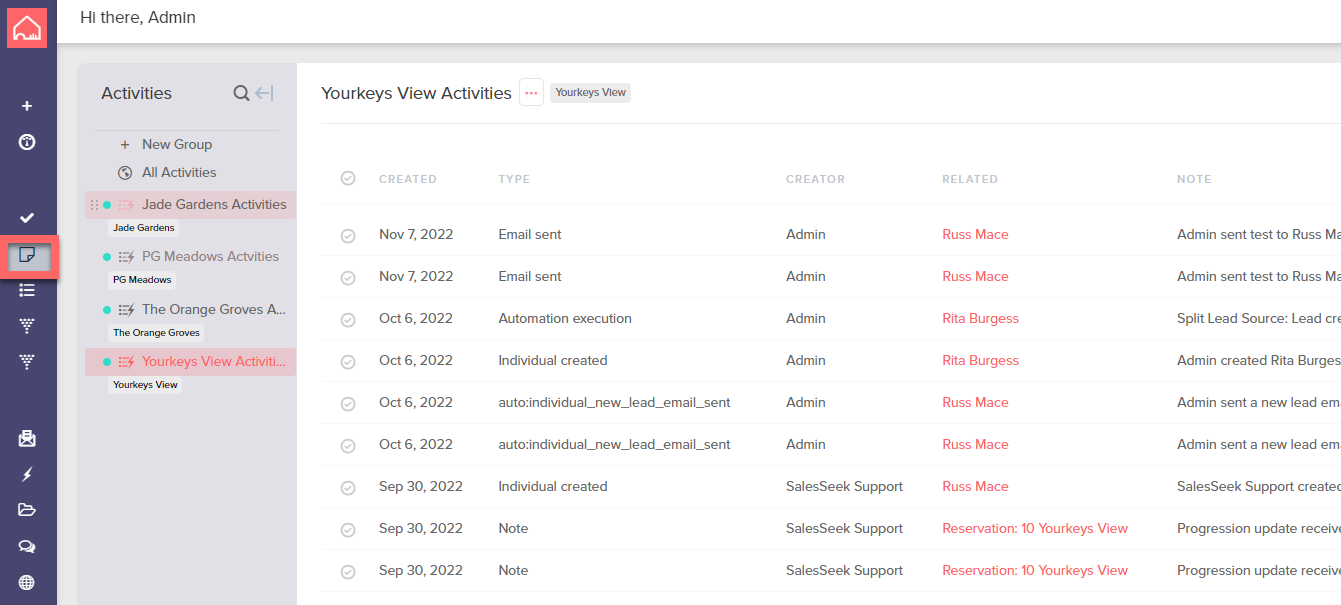This screenshot has height=605, width=1341.
Task: Open the upper funnel icon in sidebar
Action: coord(27,326)
